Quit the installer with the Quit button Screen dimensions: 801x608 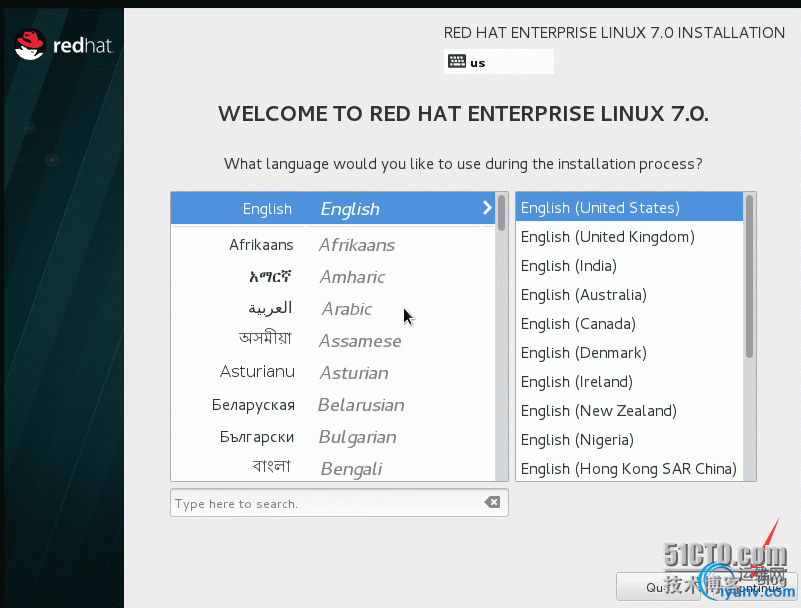[658, 587]
